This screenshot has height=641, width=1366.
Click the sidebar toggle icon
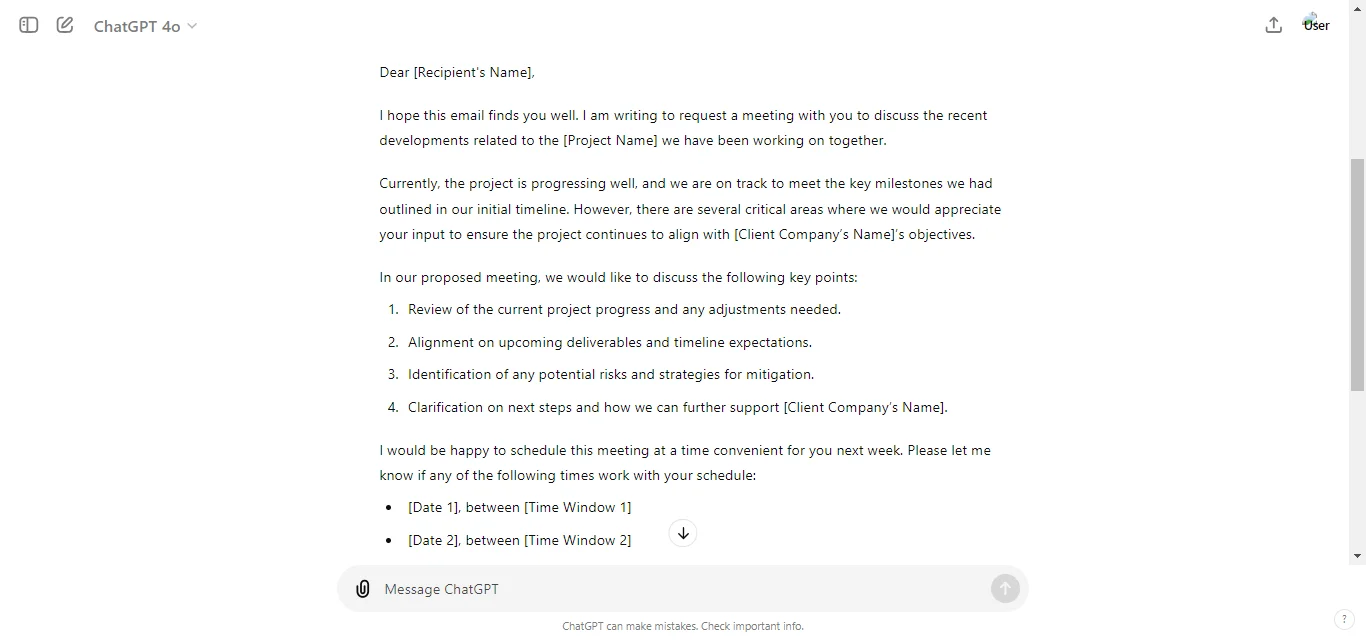tap(27, 25)
